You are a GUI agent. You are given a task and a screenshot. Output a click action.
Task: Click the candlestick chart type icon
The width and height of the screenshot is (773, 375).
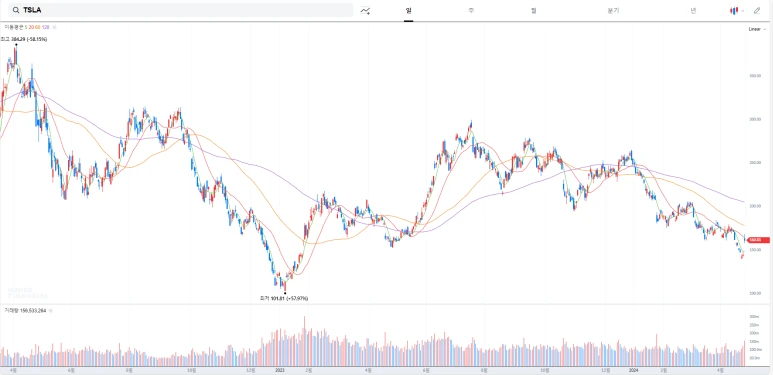[734, 10]
